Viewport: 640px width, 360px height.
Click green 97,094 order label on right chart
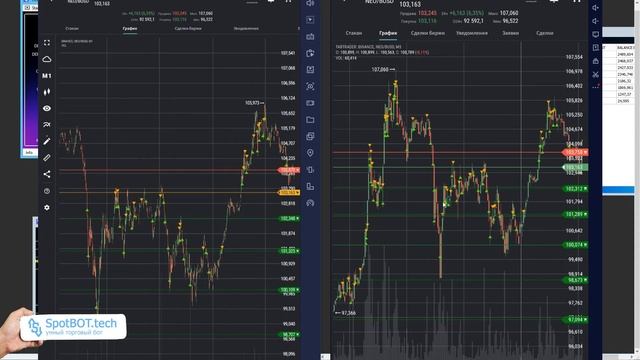tap(575, 320)
